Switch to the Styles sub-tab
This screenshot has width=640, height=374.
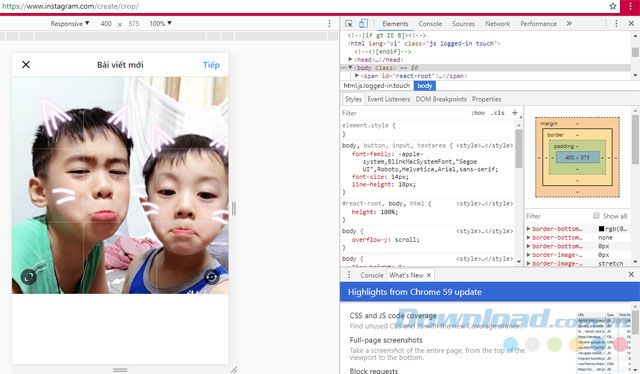click(x=353, y=99)
